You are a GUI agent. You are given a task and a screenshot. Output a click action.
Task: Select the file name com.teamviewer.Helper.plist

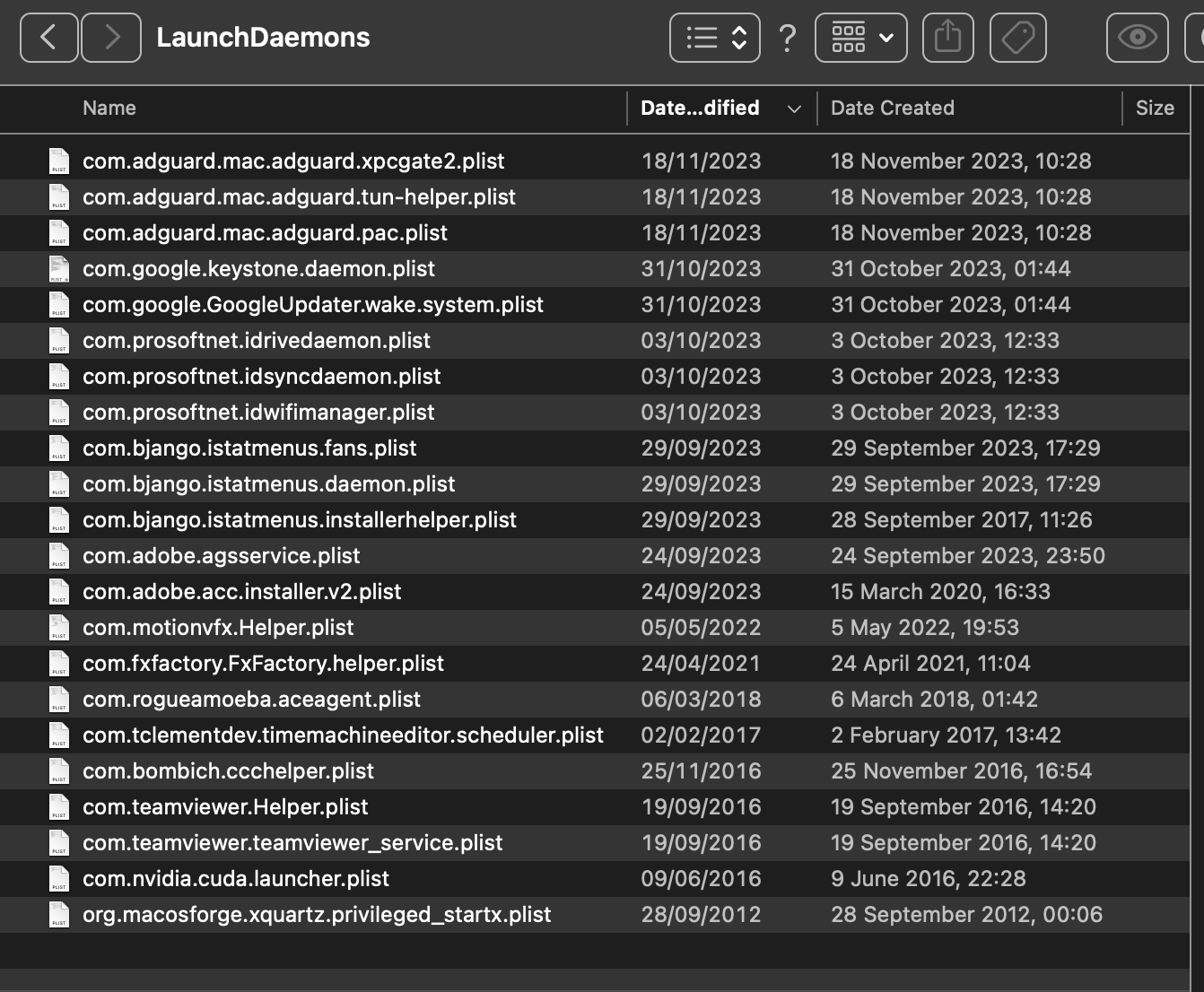pos(225,807)
